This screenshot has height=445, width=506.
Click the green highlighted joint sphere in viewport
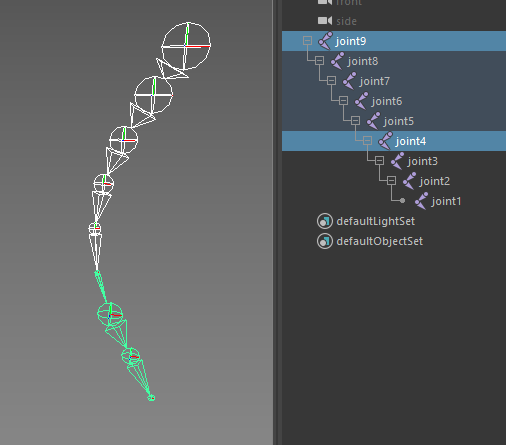(x=110, y=314)
